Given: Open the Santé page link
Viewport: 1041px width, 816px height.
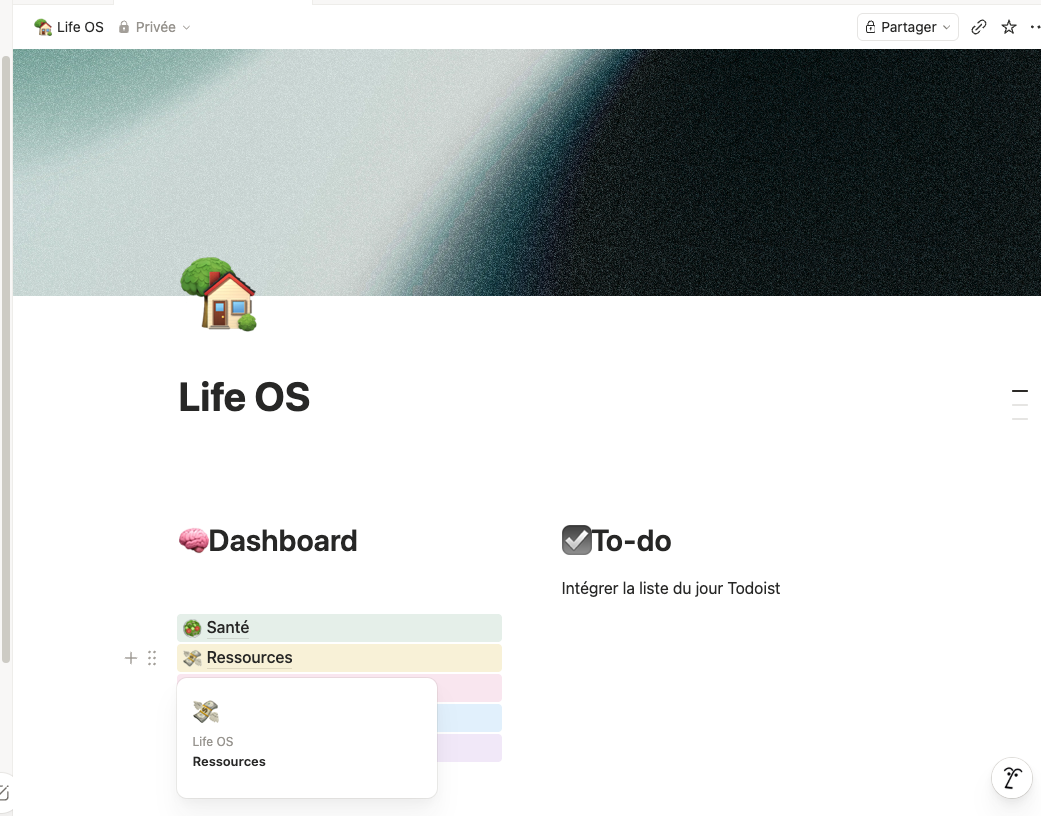Looking at the screenshot, I should click(x=228, y=627).
